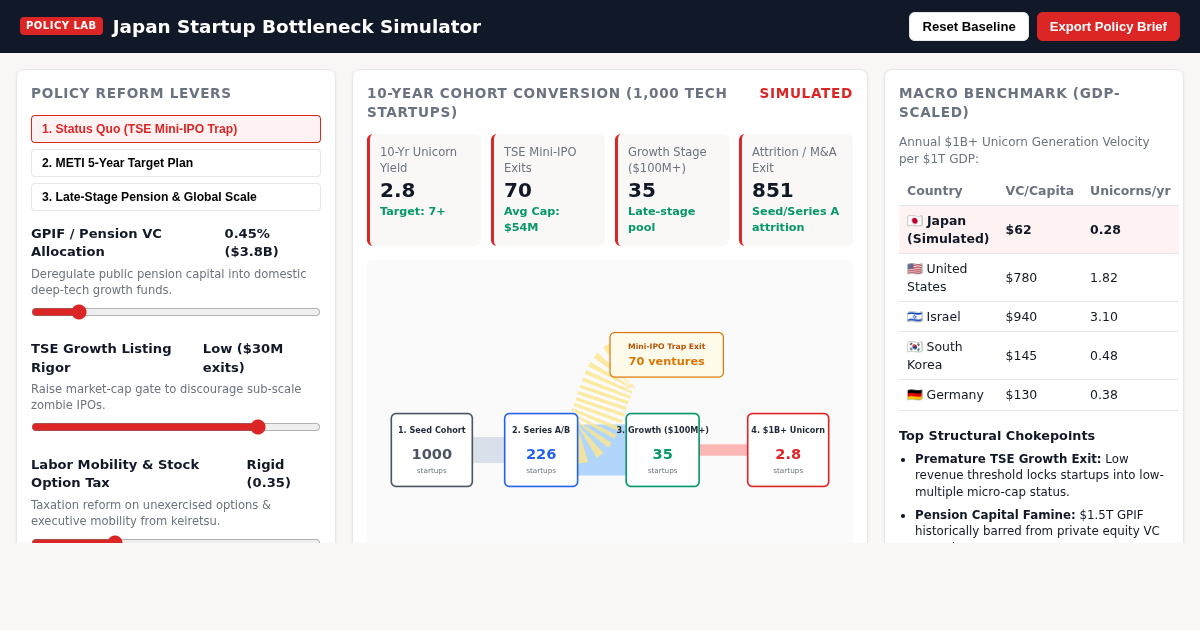
Task: Click the TSE Mini-IPO Exits card
Action: [548, 190]
